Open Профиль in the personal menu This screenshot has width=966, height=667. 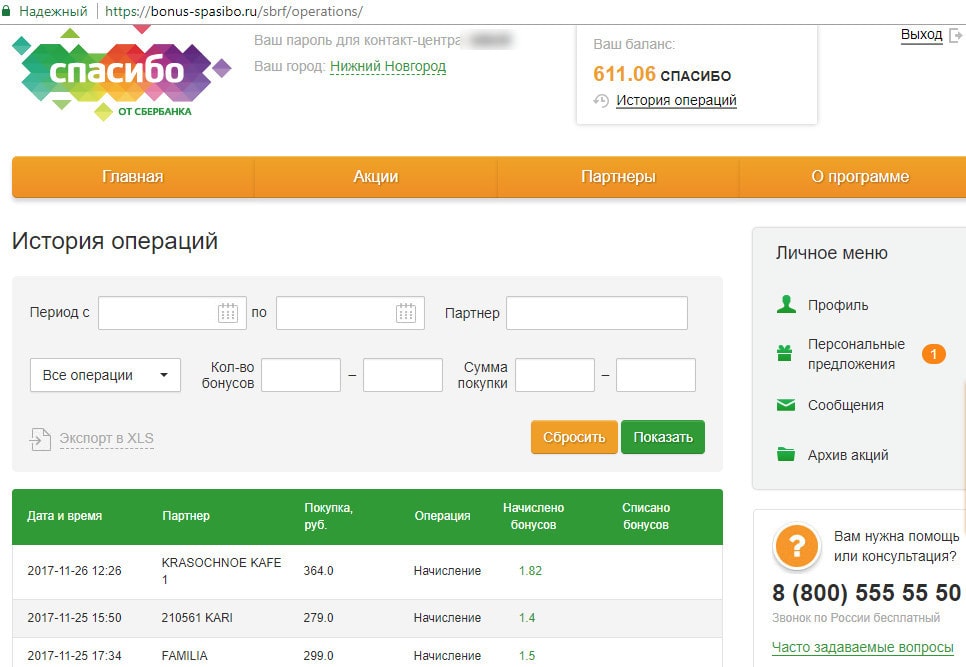pos(838,305)
